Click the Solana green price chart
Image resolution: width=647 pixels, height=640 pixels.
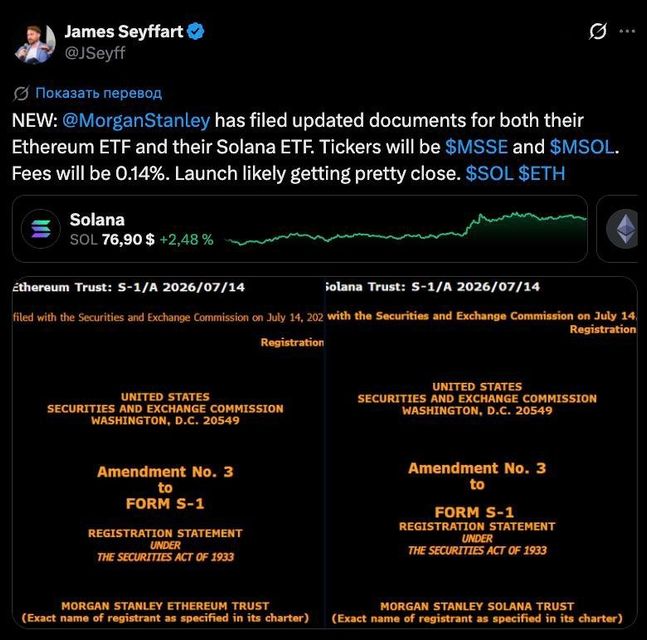tap(406, 228)
